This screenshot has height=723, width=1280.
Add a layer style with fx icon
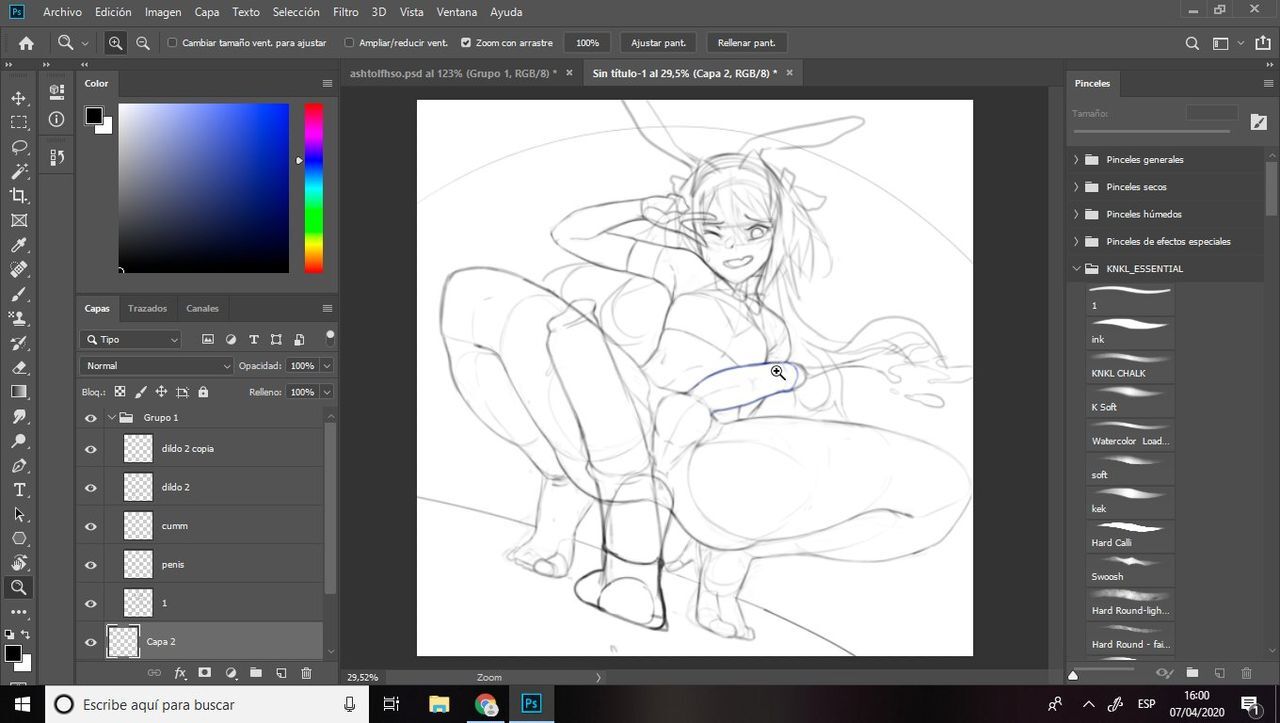(x=180, y=673)
